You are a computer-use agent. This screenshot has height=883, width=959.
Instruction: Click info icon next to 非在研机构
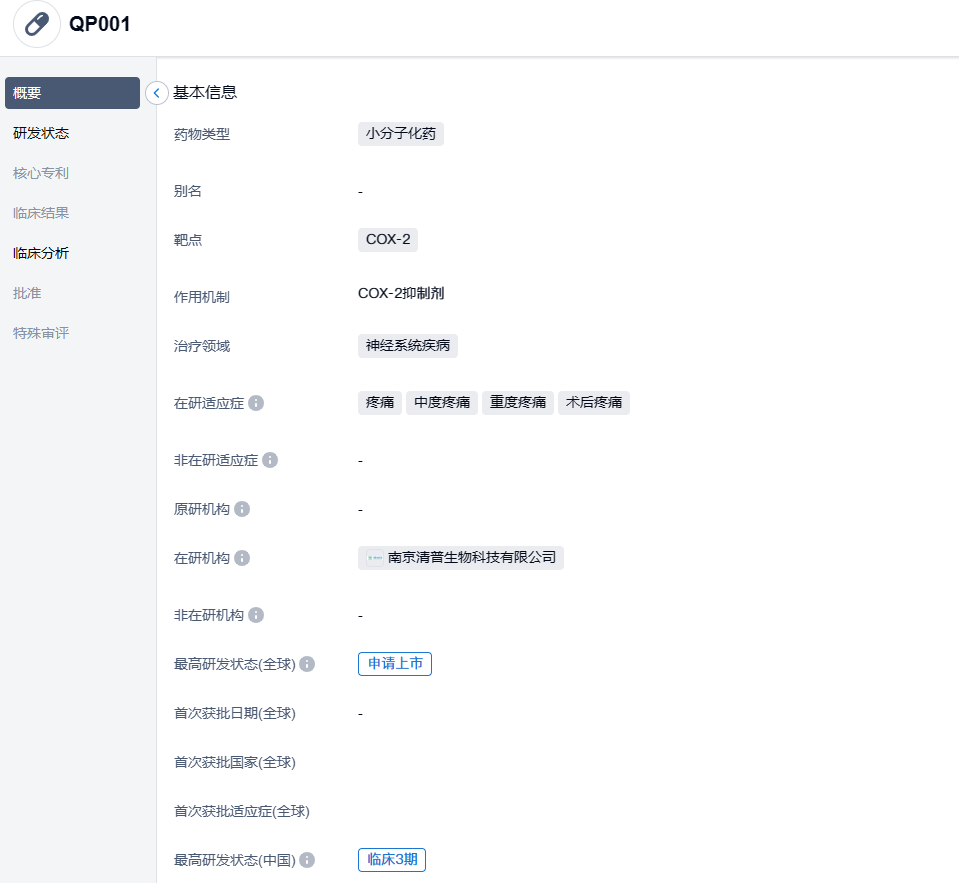256,615
